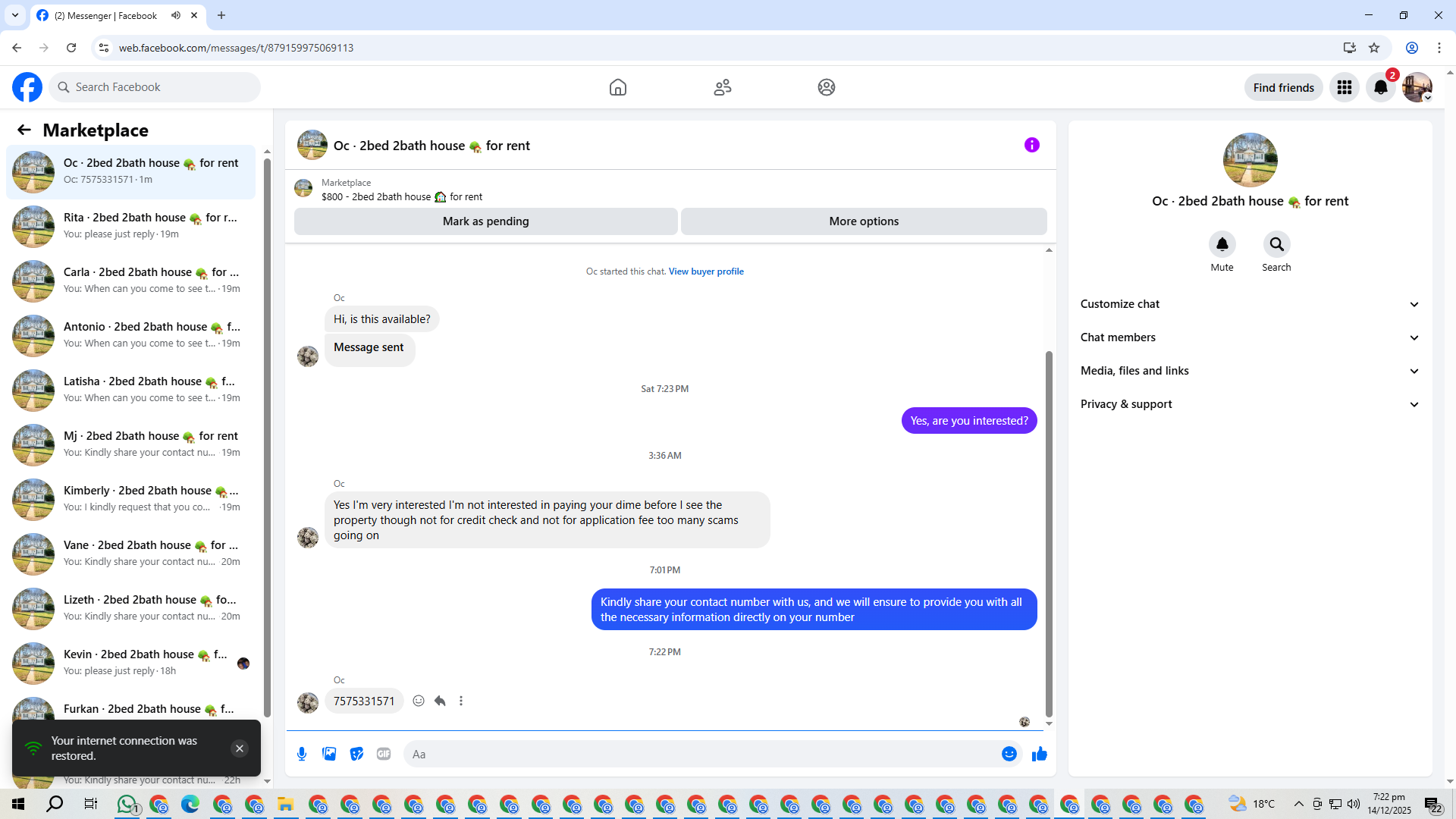React to the 7575331571 message
The width and height of the screenshot is (1456, 819).
[x=419, y=701]
